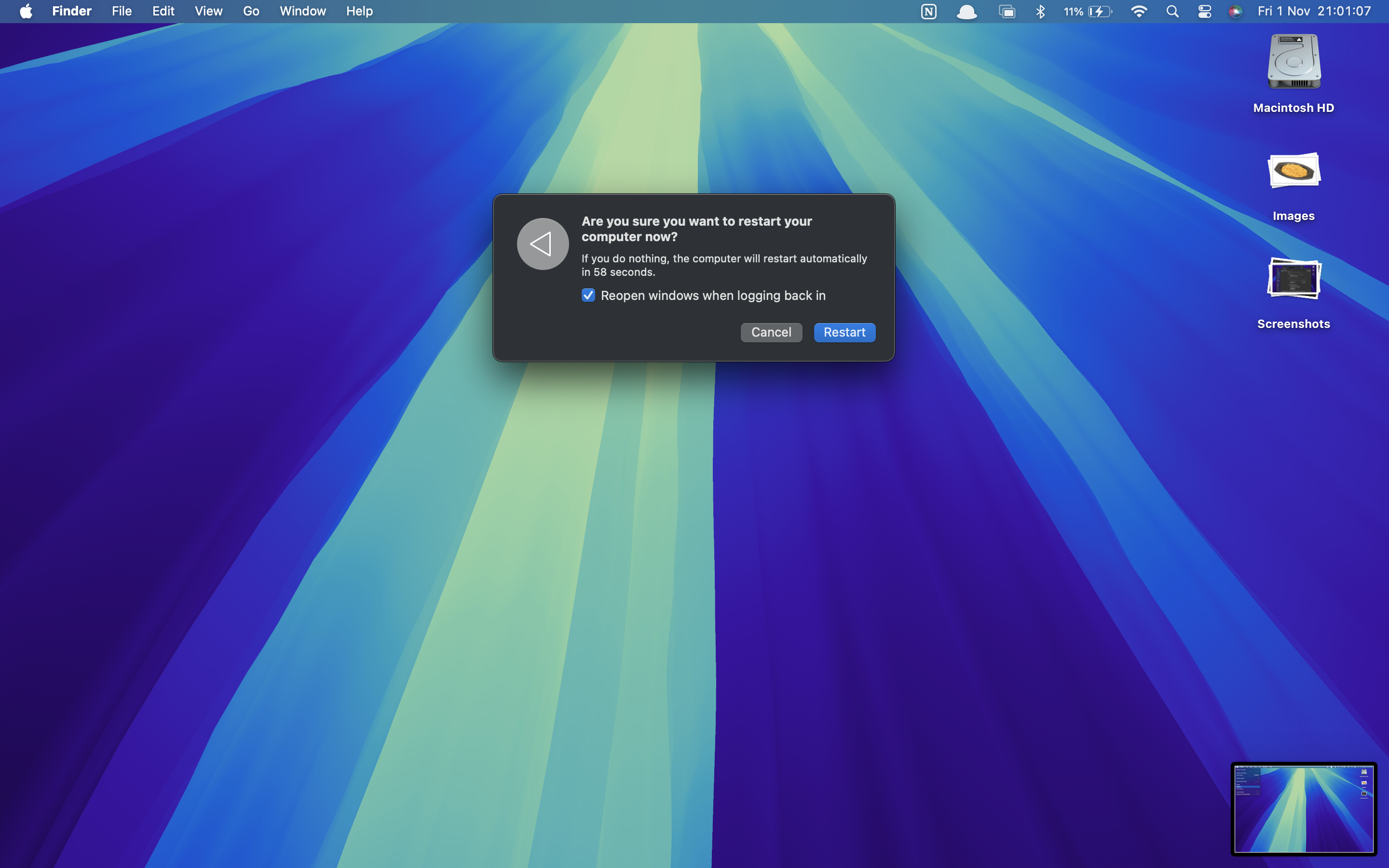Open the Finder menu

(x=72, y=12)
